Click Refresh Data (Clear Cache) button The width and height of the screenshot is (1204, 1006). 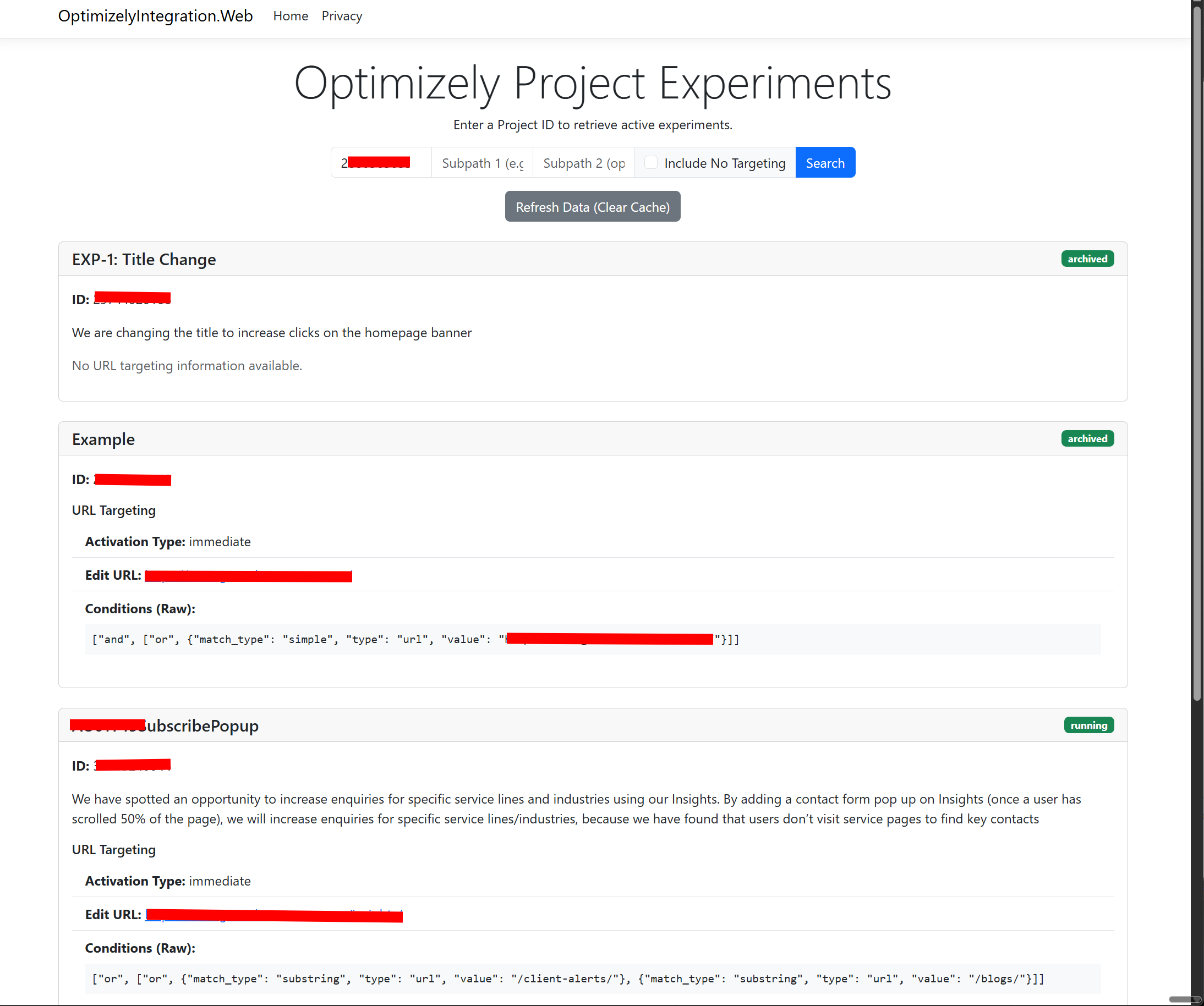click(x=592, y=207)
